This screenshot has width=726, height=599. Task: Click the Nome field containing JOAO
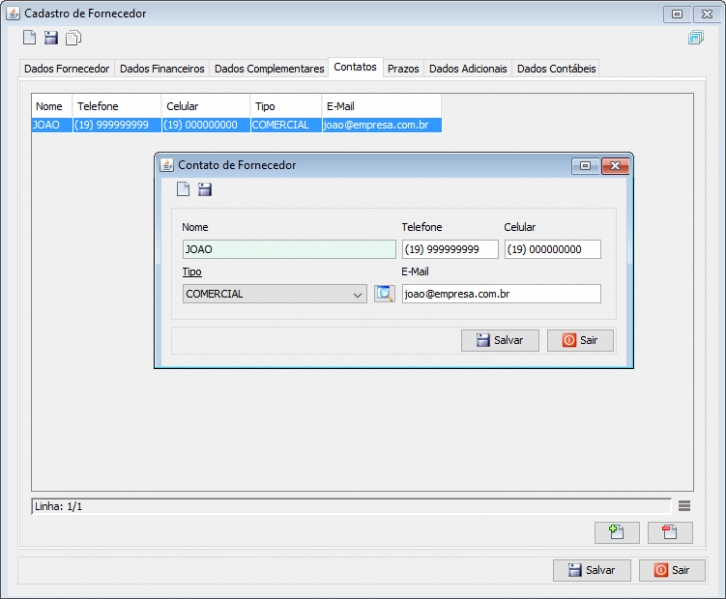click(x=289, y=249)
